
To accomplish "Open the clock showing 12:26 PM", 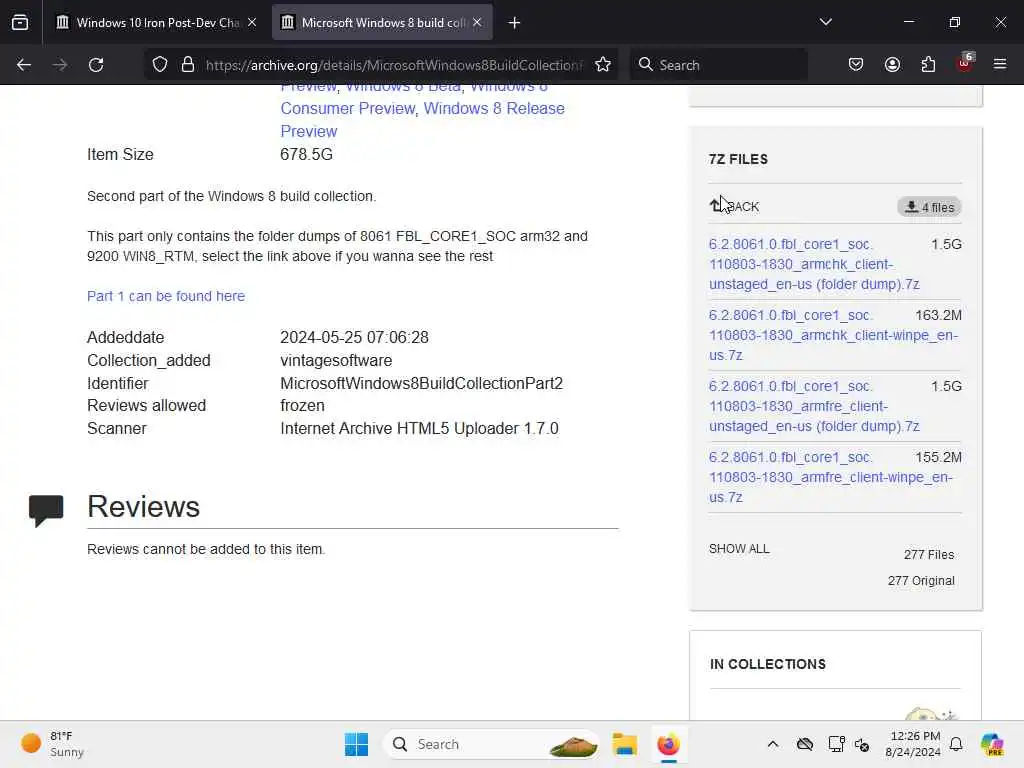I will coord(913,744).
